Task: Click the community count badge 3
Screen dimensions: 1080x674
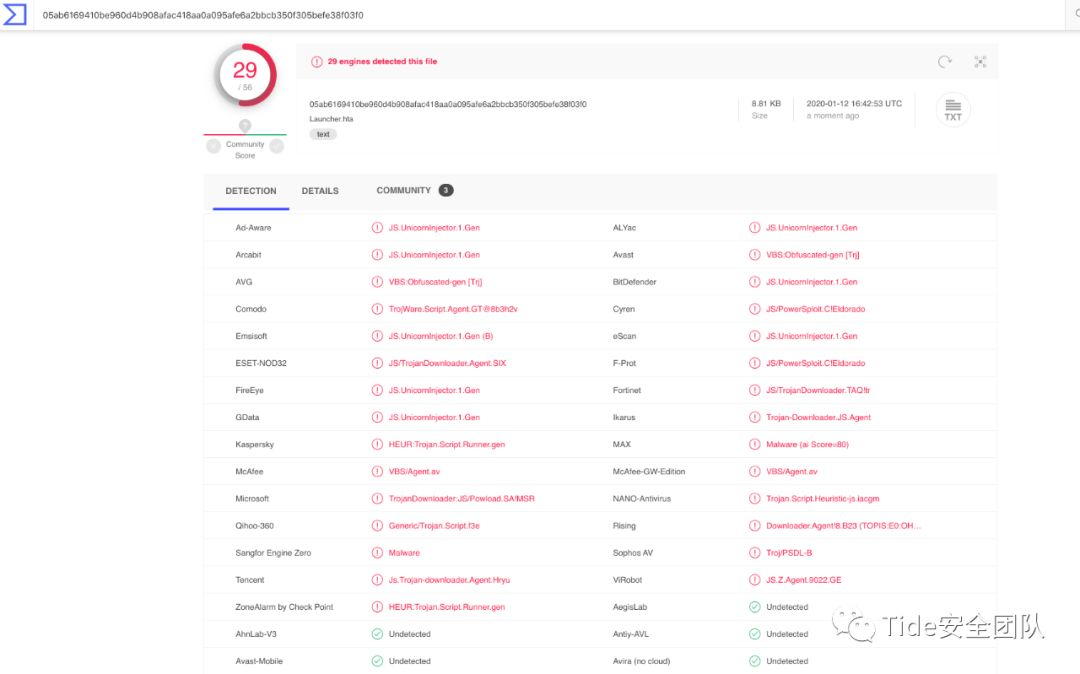Action: coord(446,190)
